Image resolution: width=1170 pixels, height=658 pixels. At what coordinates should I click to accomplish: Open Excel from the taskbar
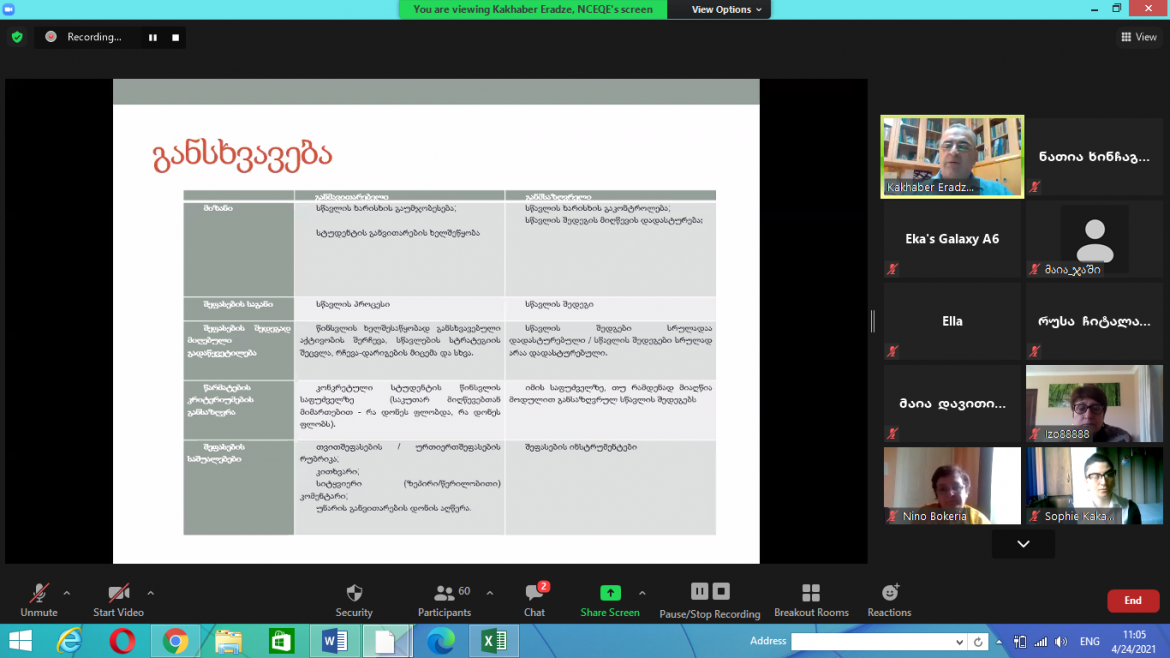(x=493, y=641)
